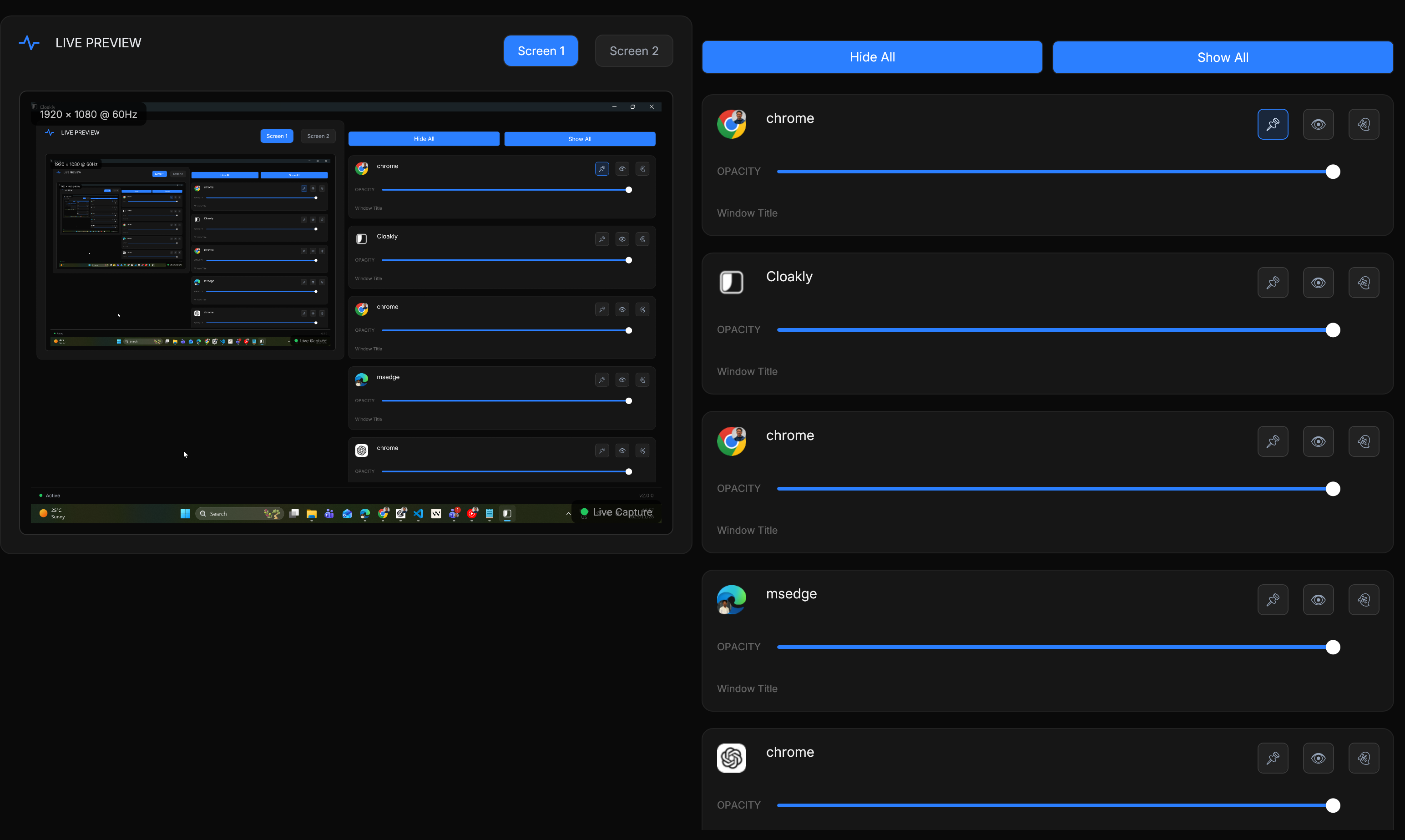Switch to Screen 2 preview

click(x=633, y=51)
